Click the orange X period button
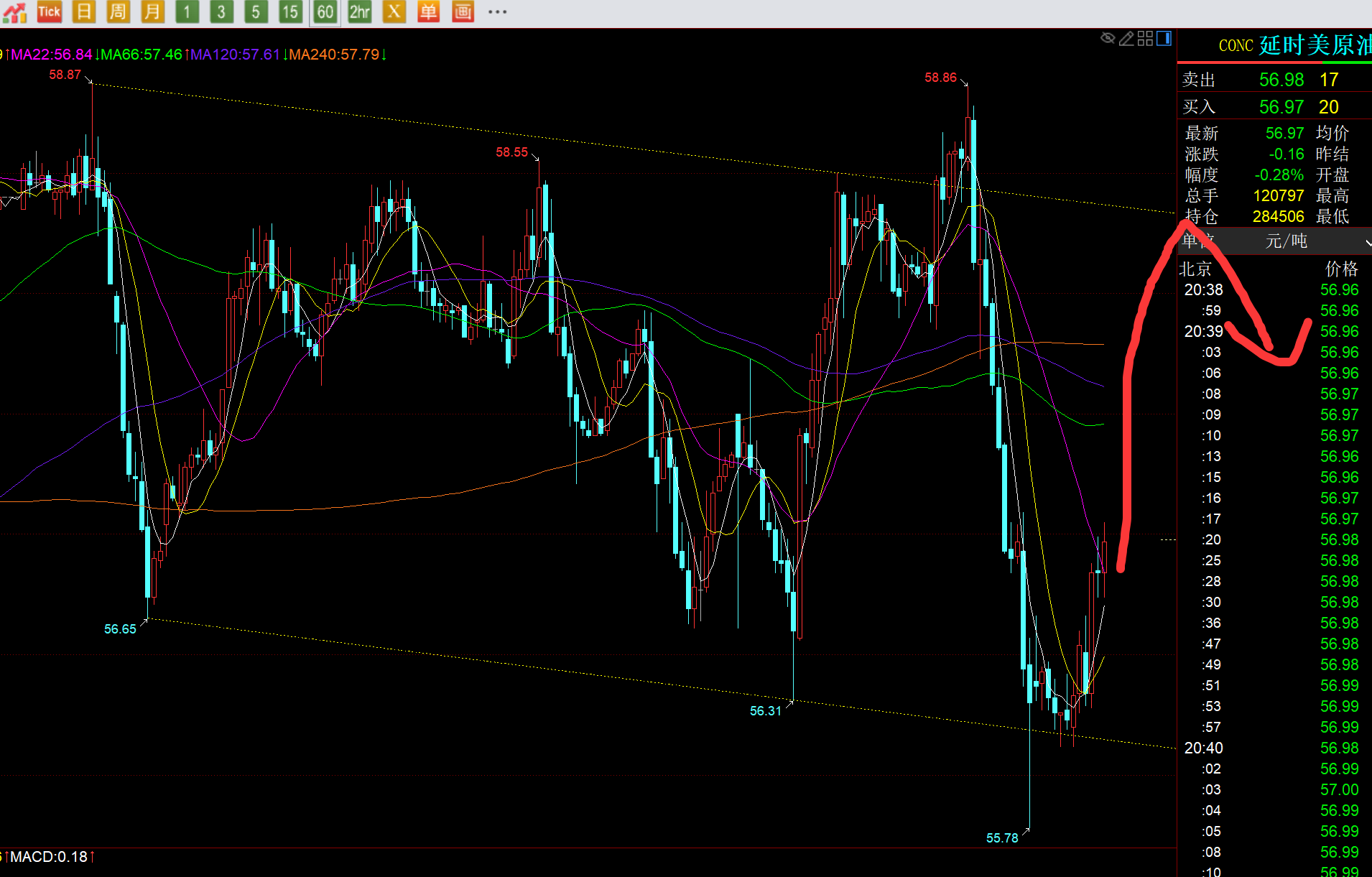The image size is (1372, 877). [x=394, y=12]
